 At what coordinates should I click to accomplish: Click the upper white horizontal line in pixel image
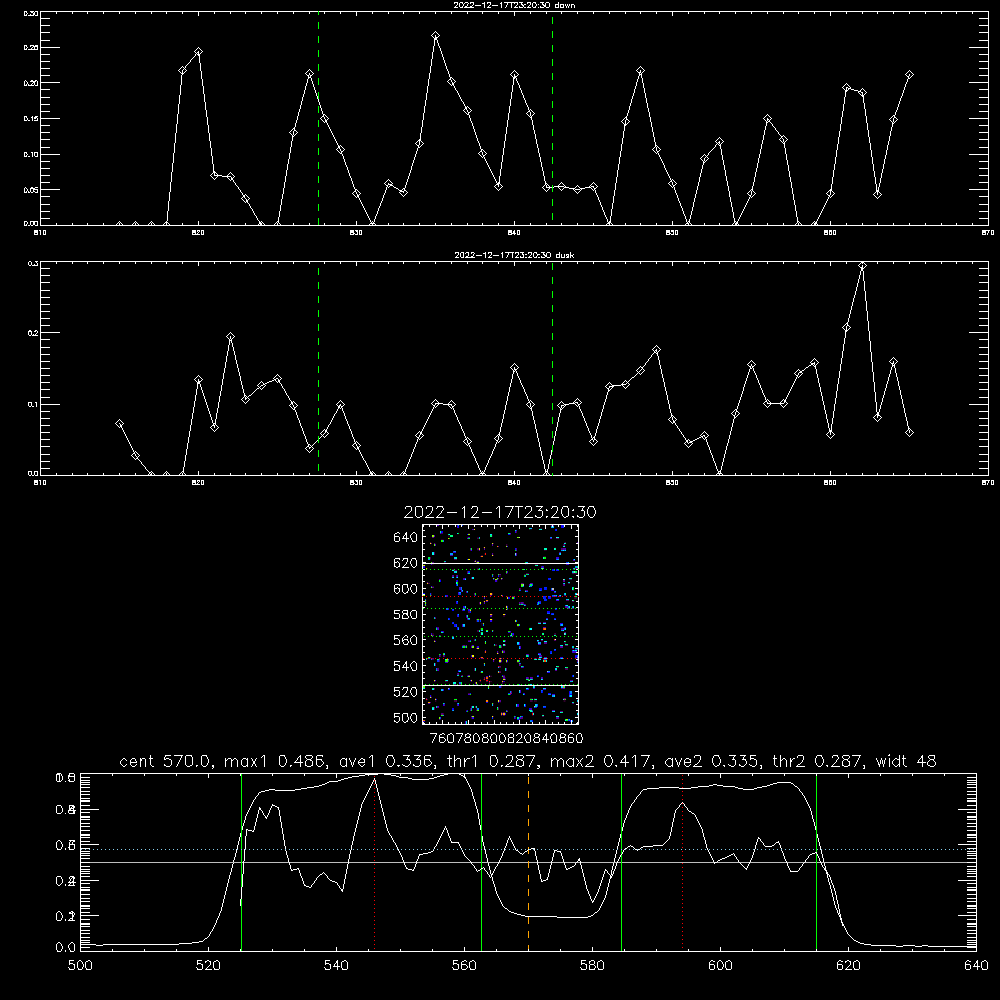(x=500, y=563)
